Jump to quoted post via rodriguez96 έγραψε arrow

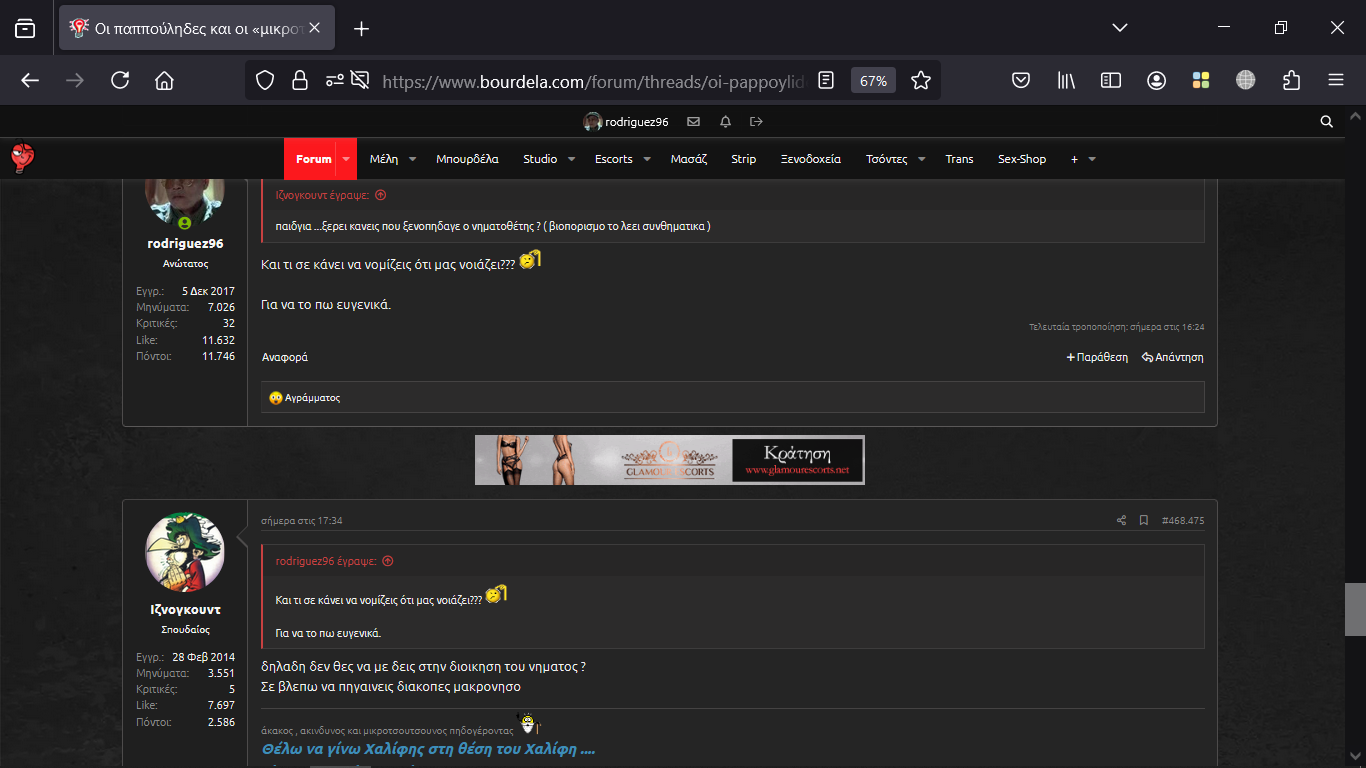pos(388,561)
